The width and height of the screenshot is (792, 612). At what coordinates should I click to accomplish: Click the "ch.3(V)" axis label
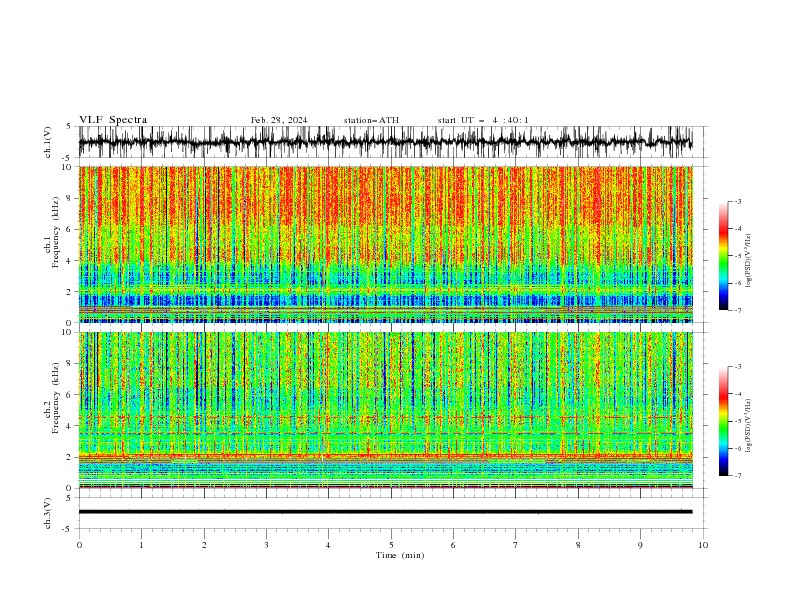(48, 514)
